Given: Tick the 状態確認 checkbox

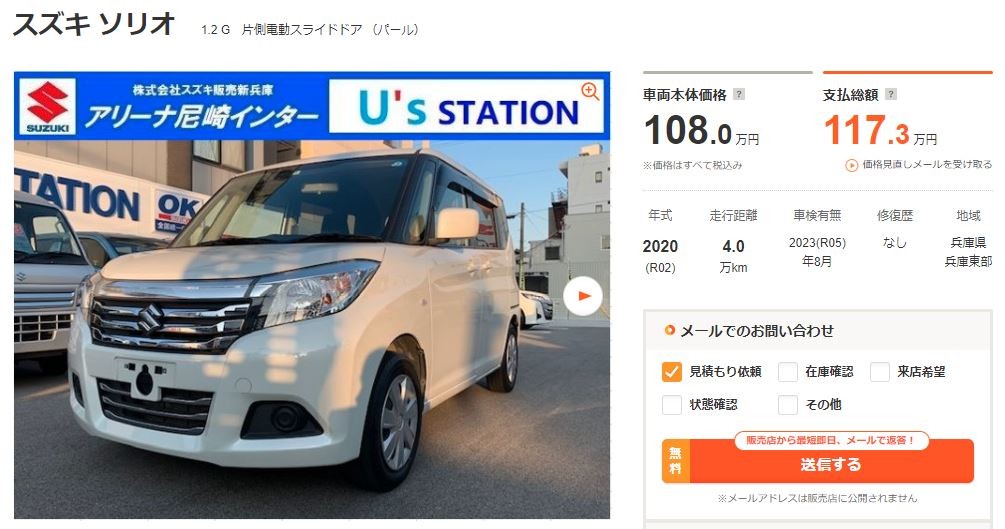Looking at the screenshot, I should pyautogui.click(x=671, y=405).
